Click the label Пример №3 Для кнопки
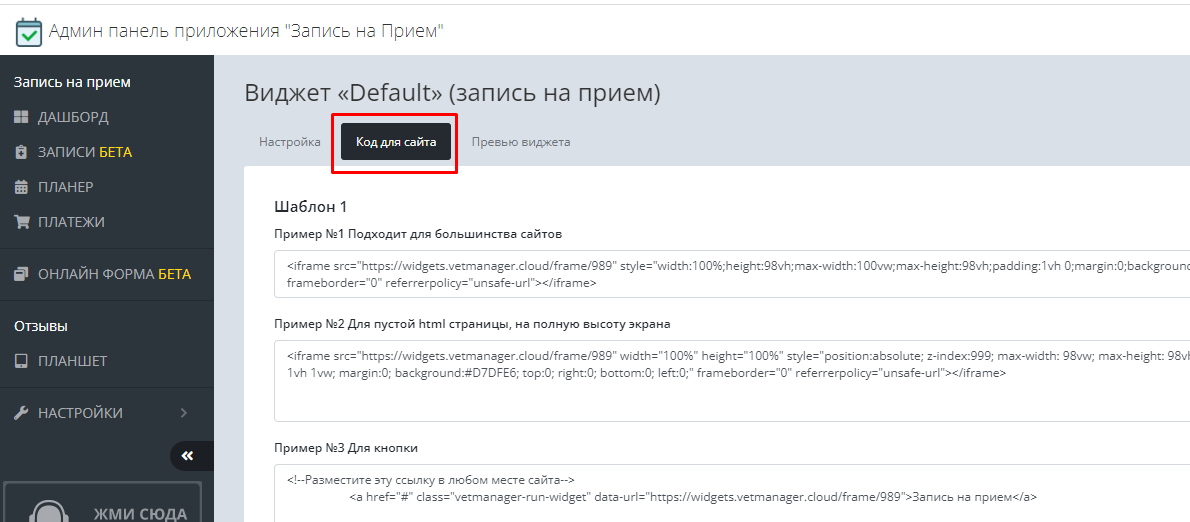 click(346, 448)
